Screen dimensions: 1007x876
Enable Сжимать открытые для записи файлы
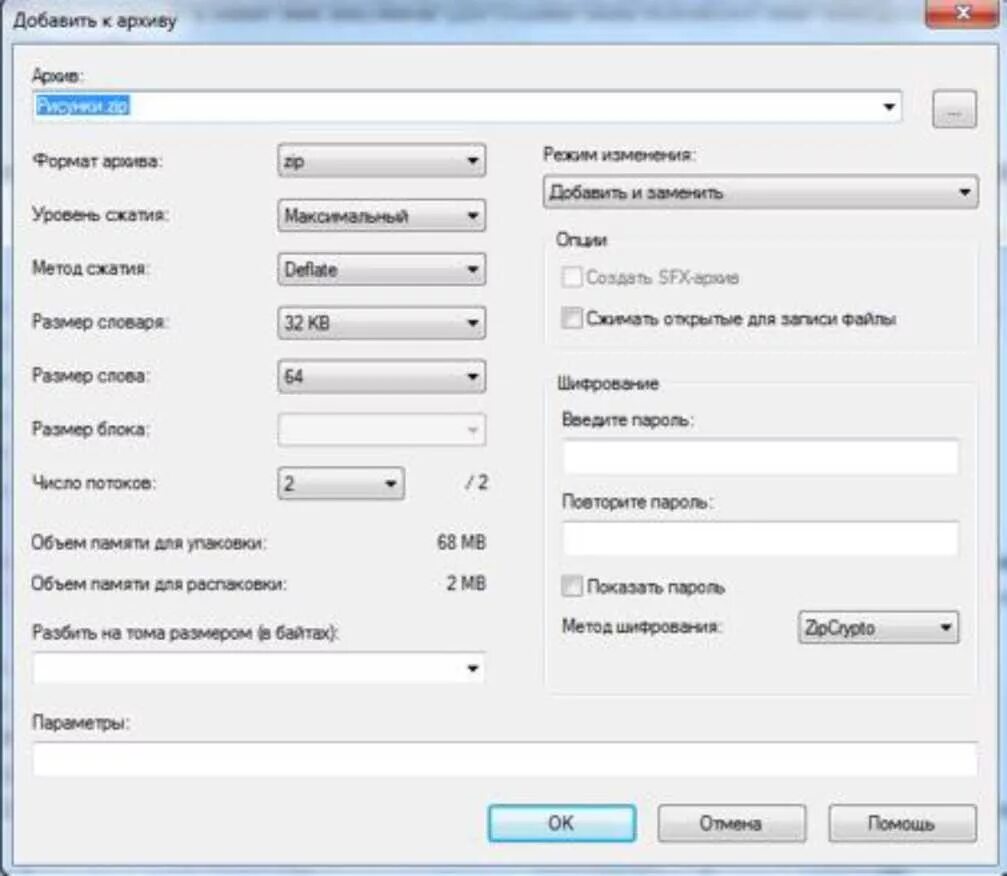point(571,318)
